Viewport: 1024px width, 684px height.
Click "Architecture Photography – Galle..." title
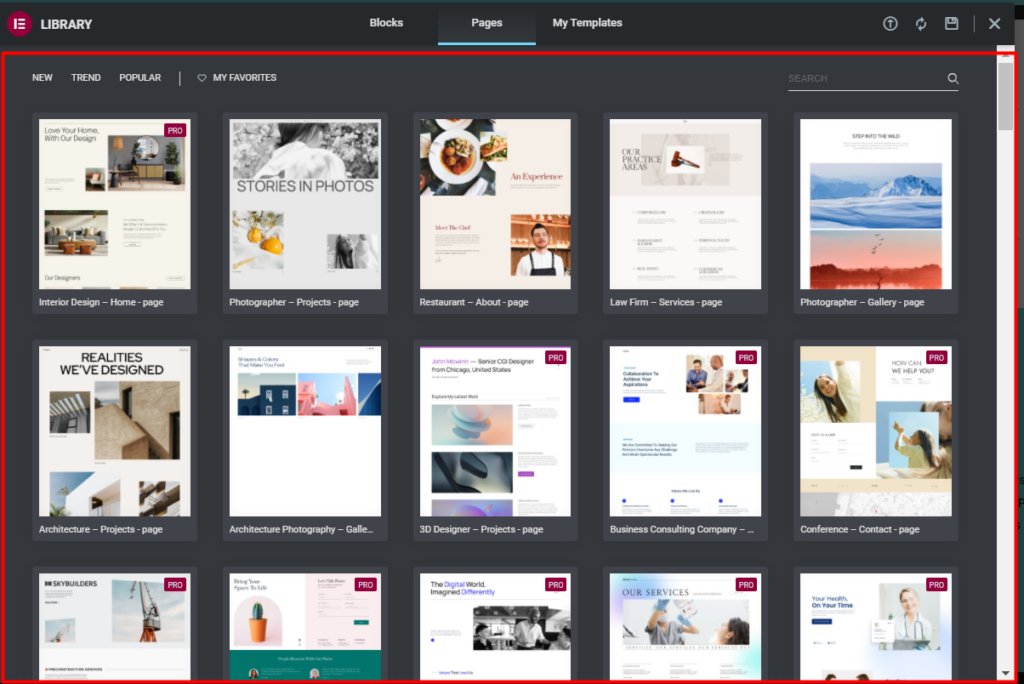click(301, 529)
